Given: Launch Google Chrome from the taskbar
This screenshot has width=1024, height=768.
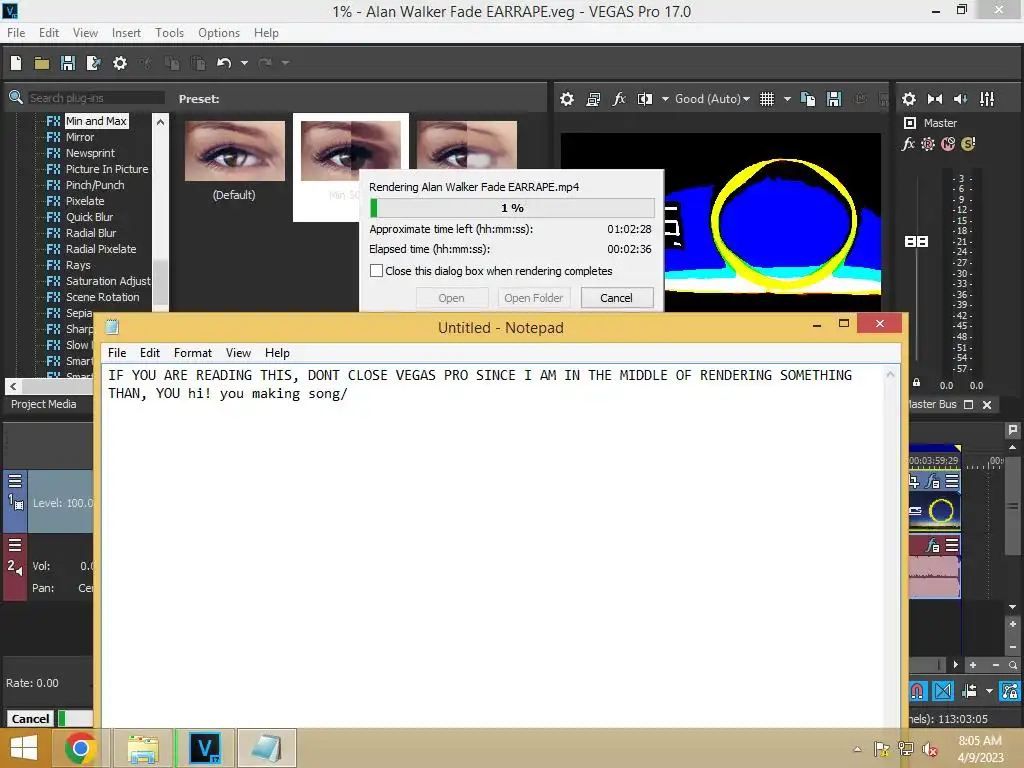Looking at the screenshot, I should (80, 748).
